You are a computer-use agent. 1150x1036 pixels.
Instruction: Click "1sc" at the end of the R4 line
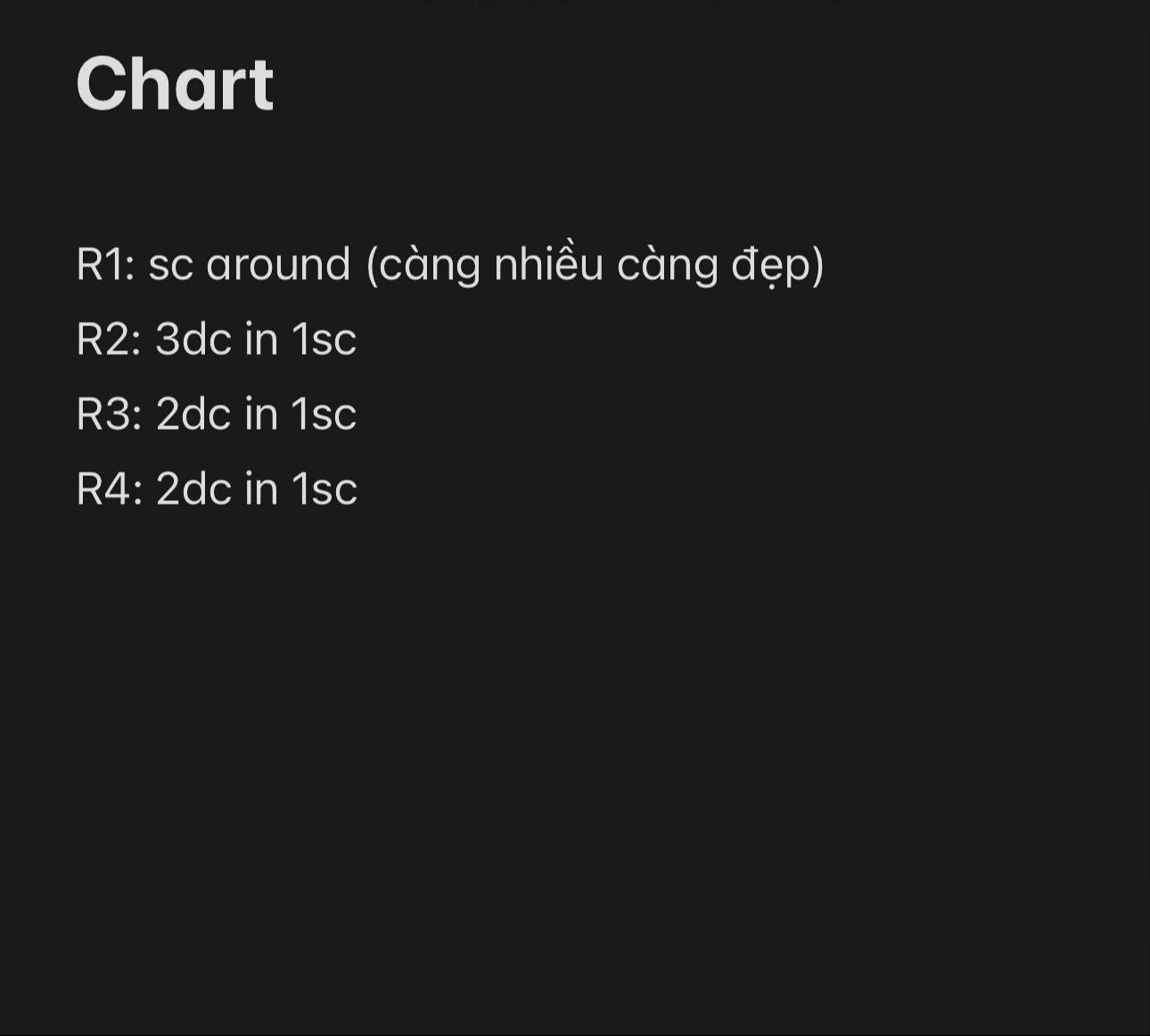coord(324,489)
